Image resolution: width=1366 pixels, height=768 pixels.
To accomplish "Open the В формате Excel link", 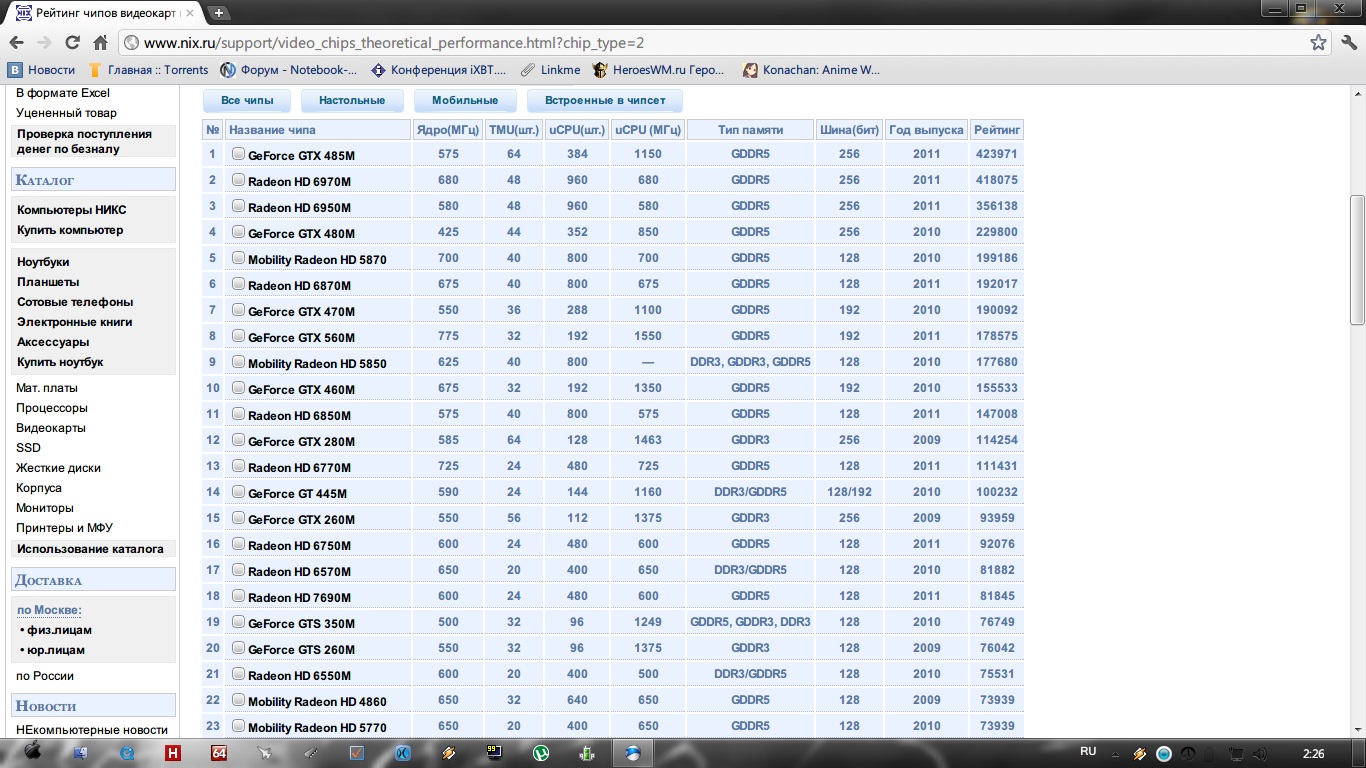I will pos(63,93).
